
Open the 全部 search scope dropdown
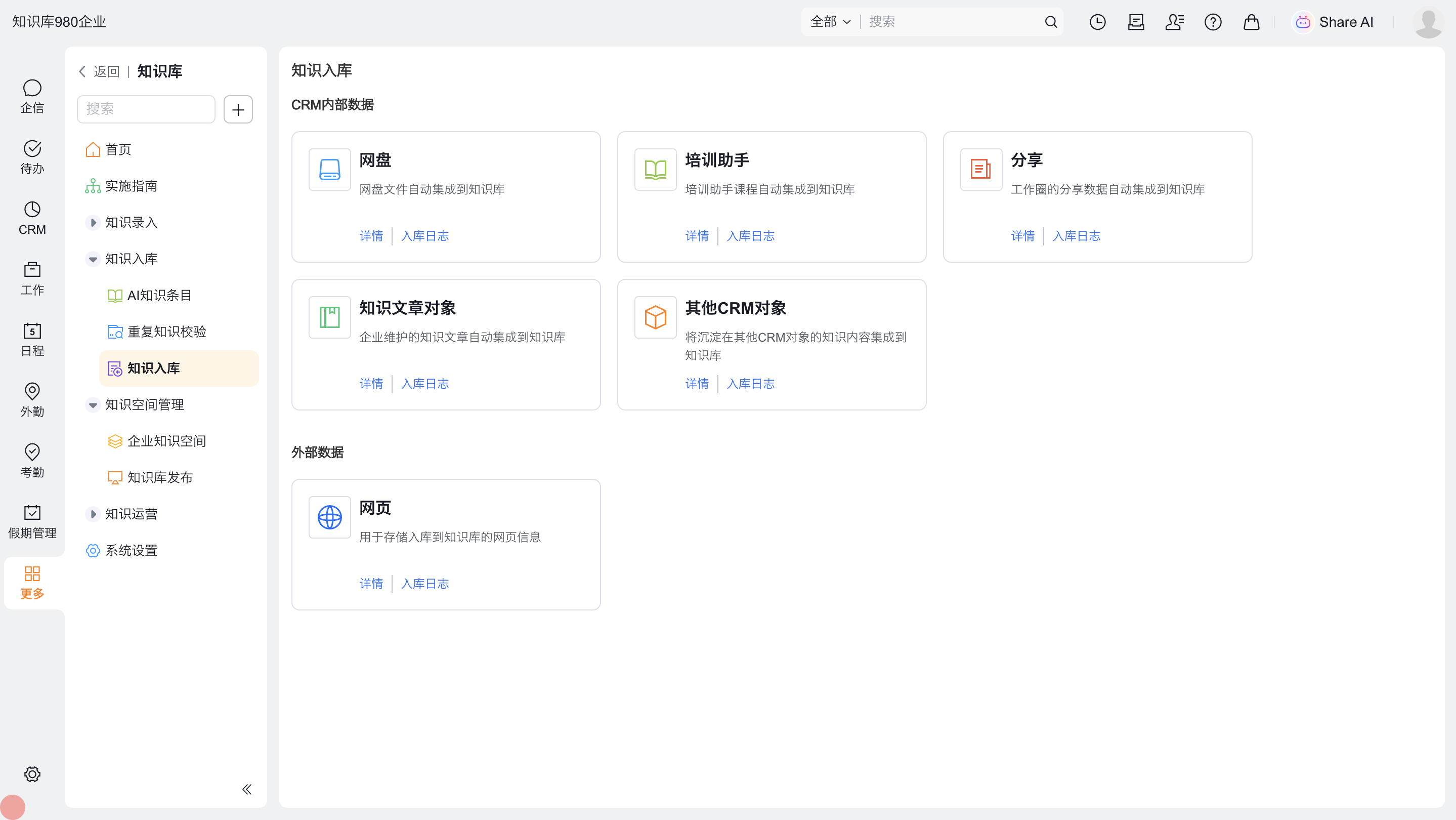click(x=830, y=22)
